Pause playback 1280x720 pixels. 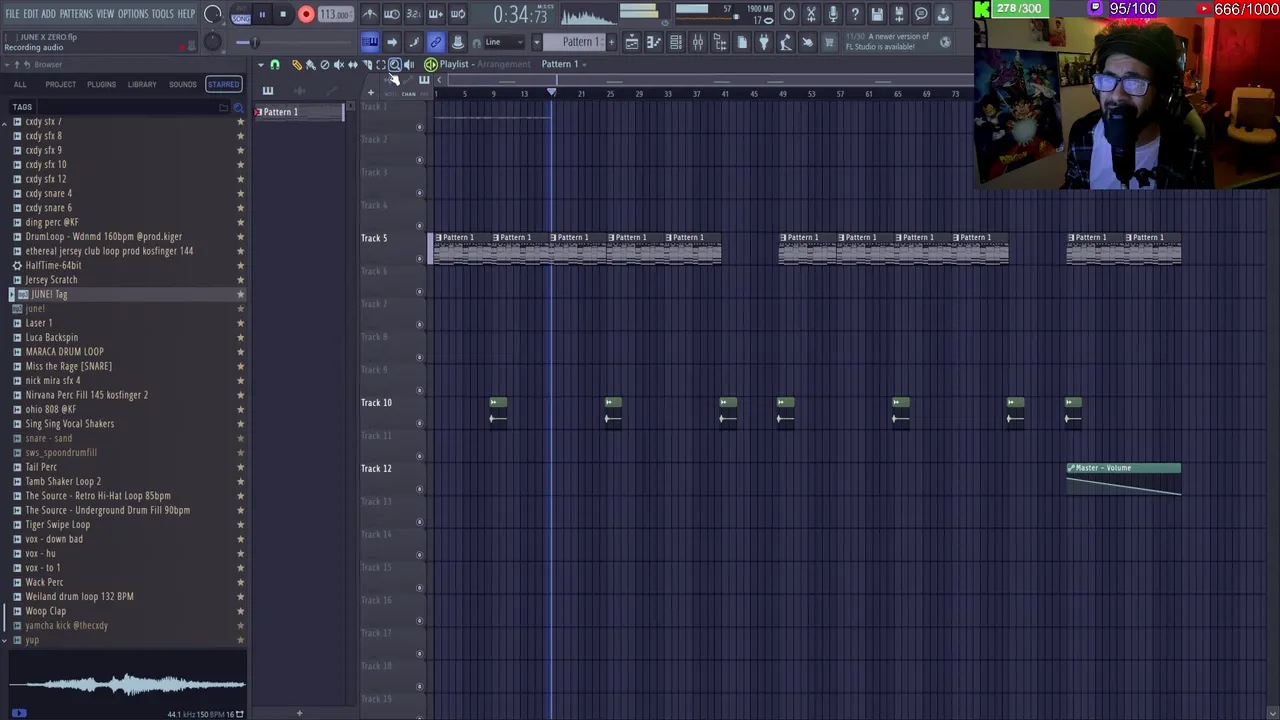(x=262, y=14)
